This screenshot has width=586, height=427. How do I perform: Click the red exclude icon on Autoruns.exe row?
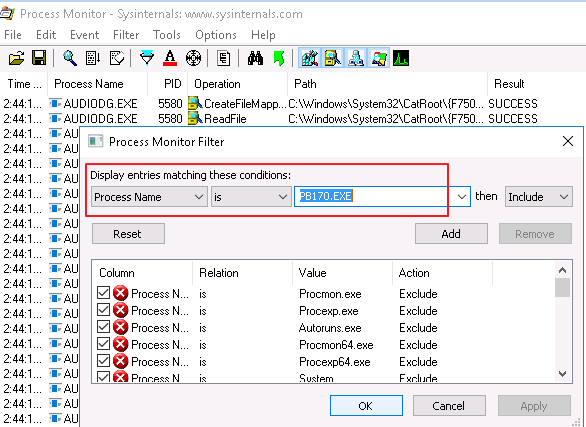[x=120, y=327]
